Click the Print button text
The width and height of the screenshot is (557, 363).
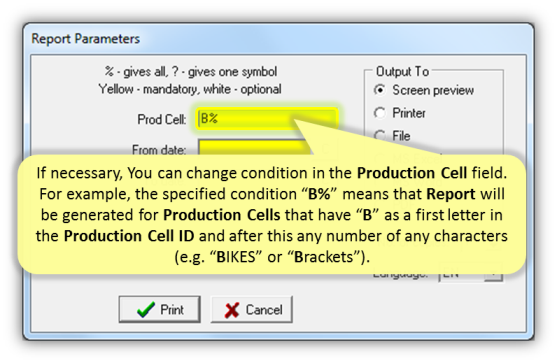[x=172, y=310]
